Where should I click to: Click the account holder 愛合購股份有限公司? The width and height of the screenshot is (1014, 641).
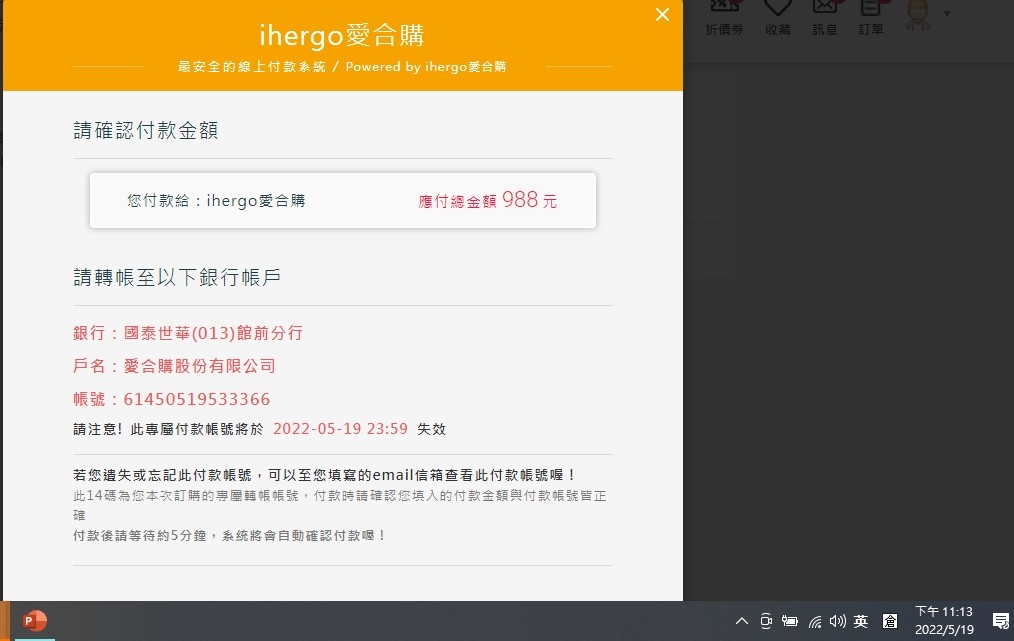(x=200, y=366)
